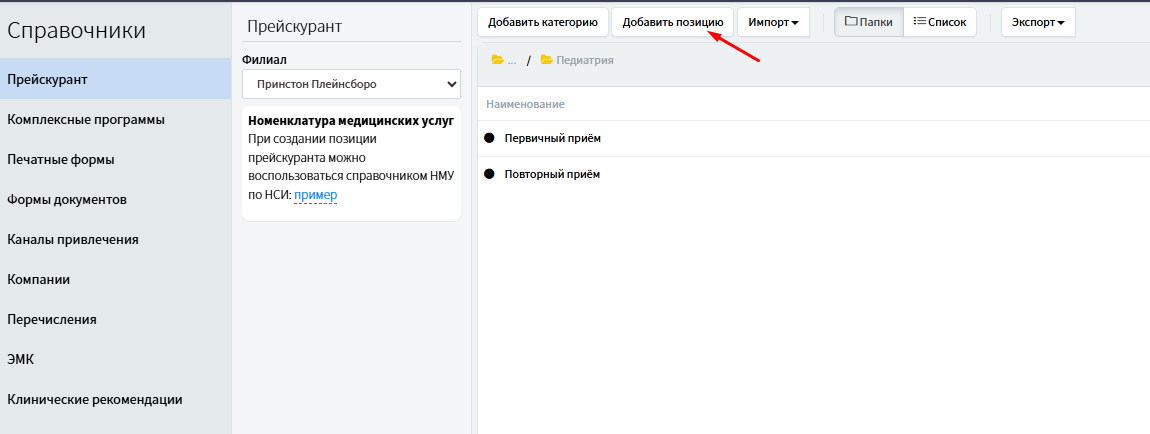Switch to Список list view
Image resolution: width=1150 pixels, height=434 pixels.
tap(939, 22)
